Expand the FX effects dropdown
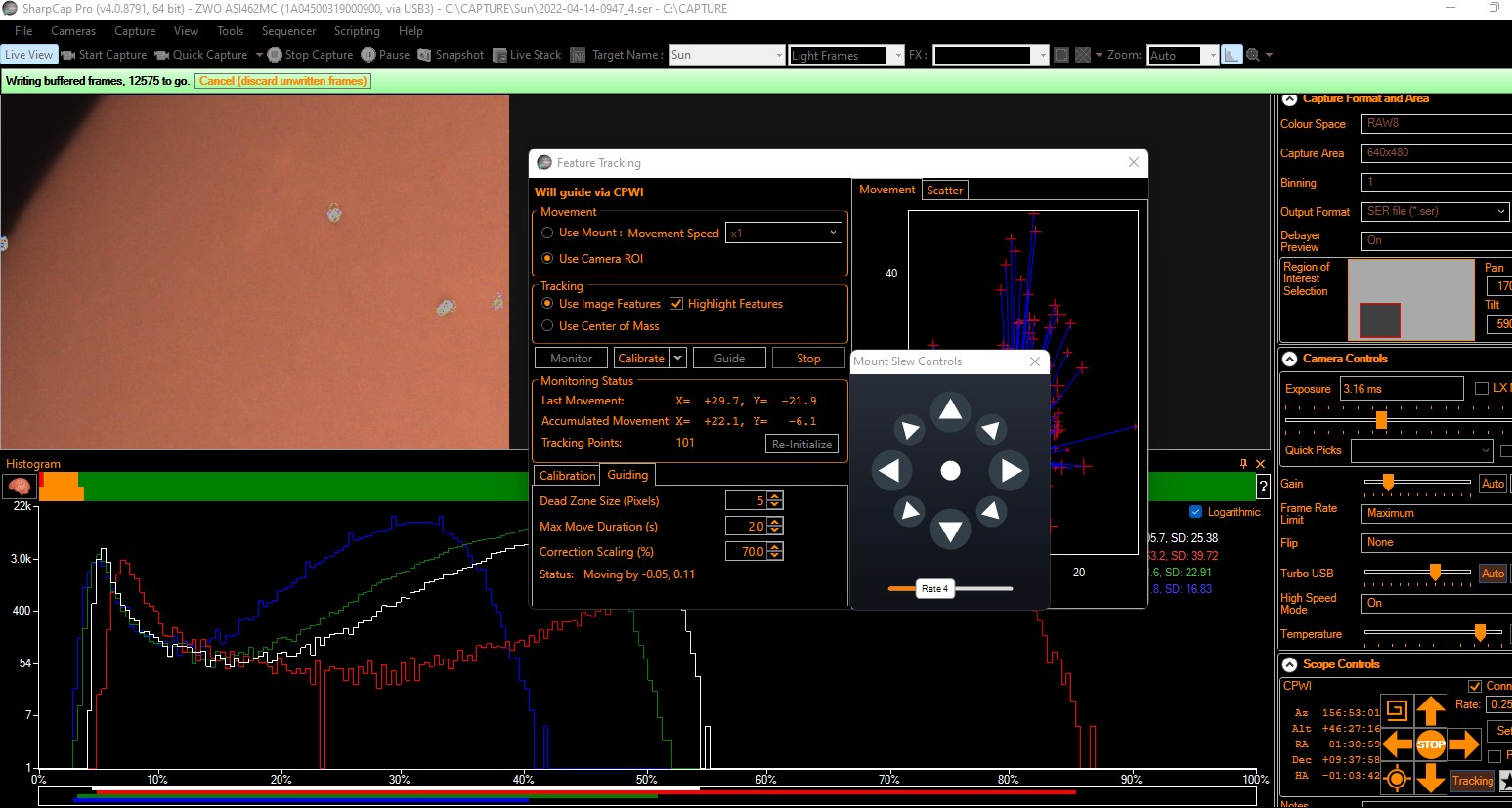The height and width of the screenshot is (808, 1512). 991,55
